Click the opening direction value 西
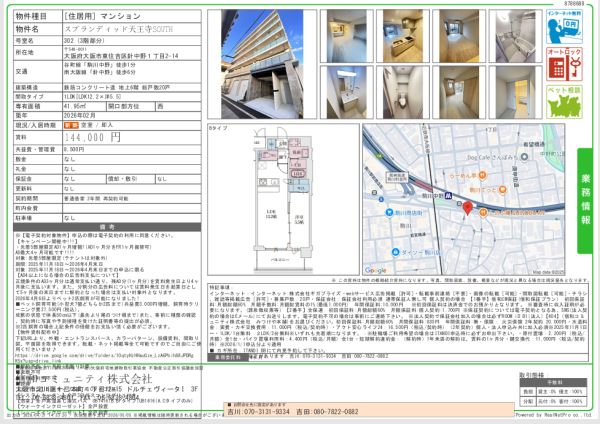600x424 pixels. pos(160,106)
